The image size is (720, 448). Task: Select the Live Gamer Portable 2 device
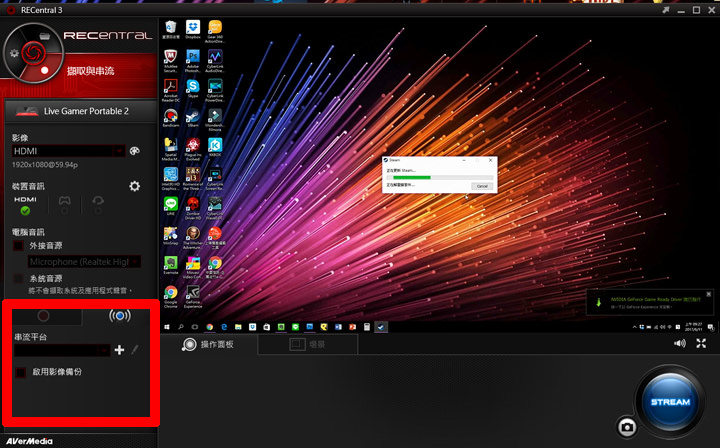79,112
